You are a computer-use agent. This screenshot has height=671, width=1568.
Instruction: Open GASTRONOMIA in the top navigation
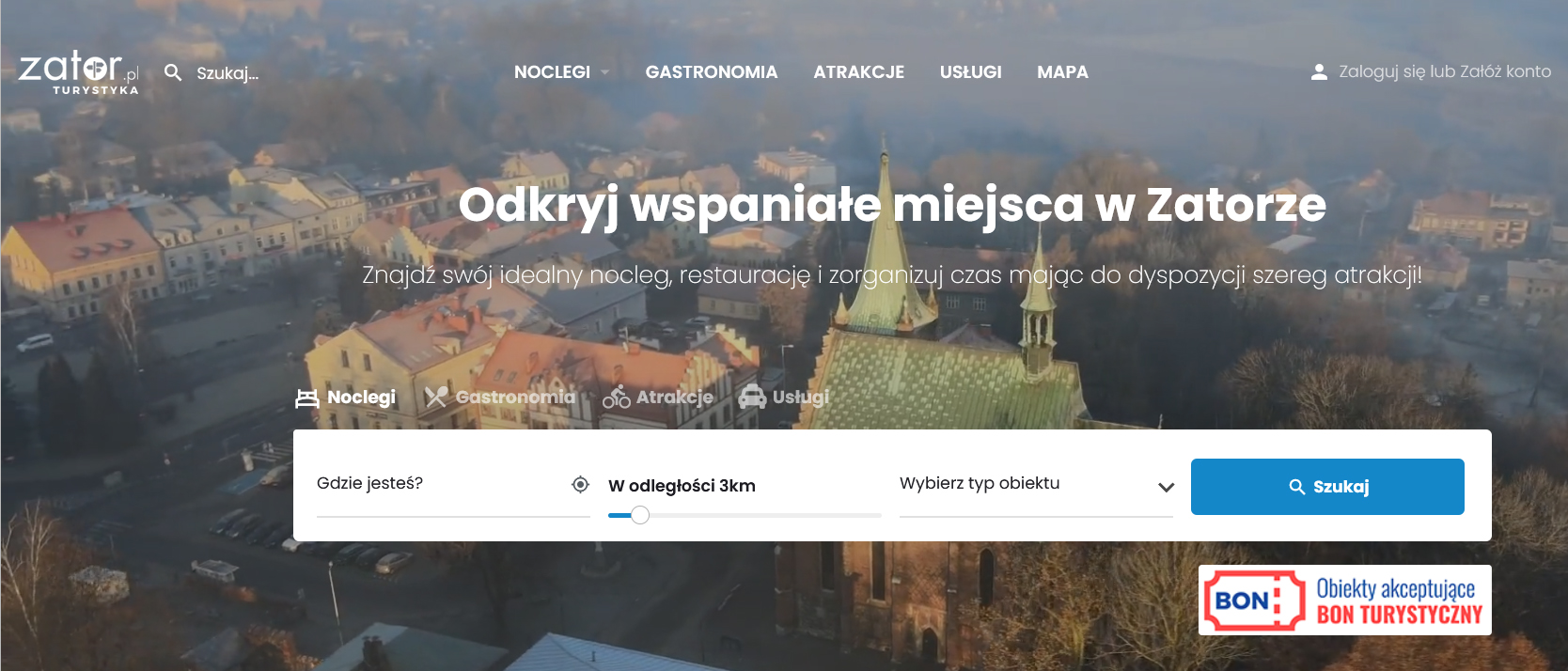[711, 72]
